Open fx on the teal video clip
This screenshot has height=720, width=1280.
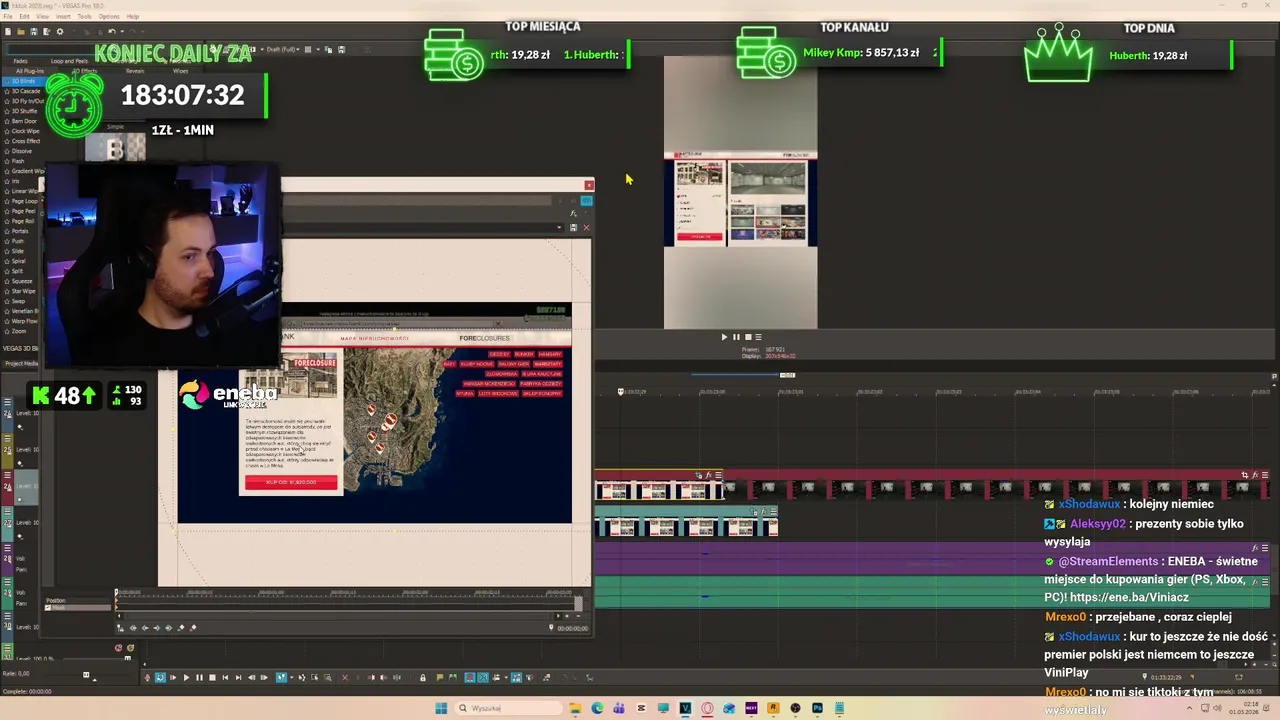click(x=763, y=512)
